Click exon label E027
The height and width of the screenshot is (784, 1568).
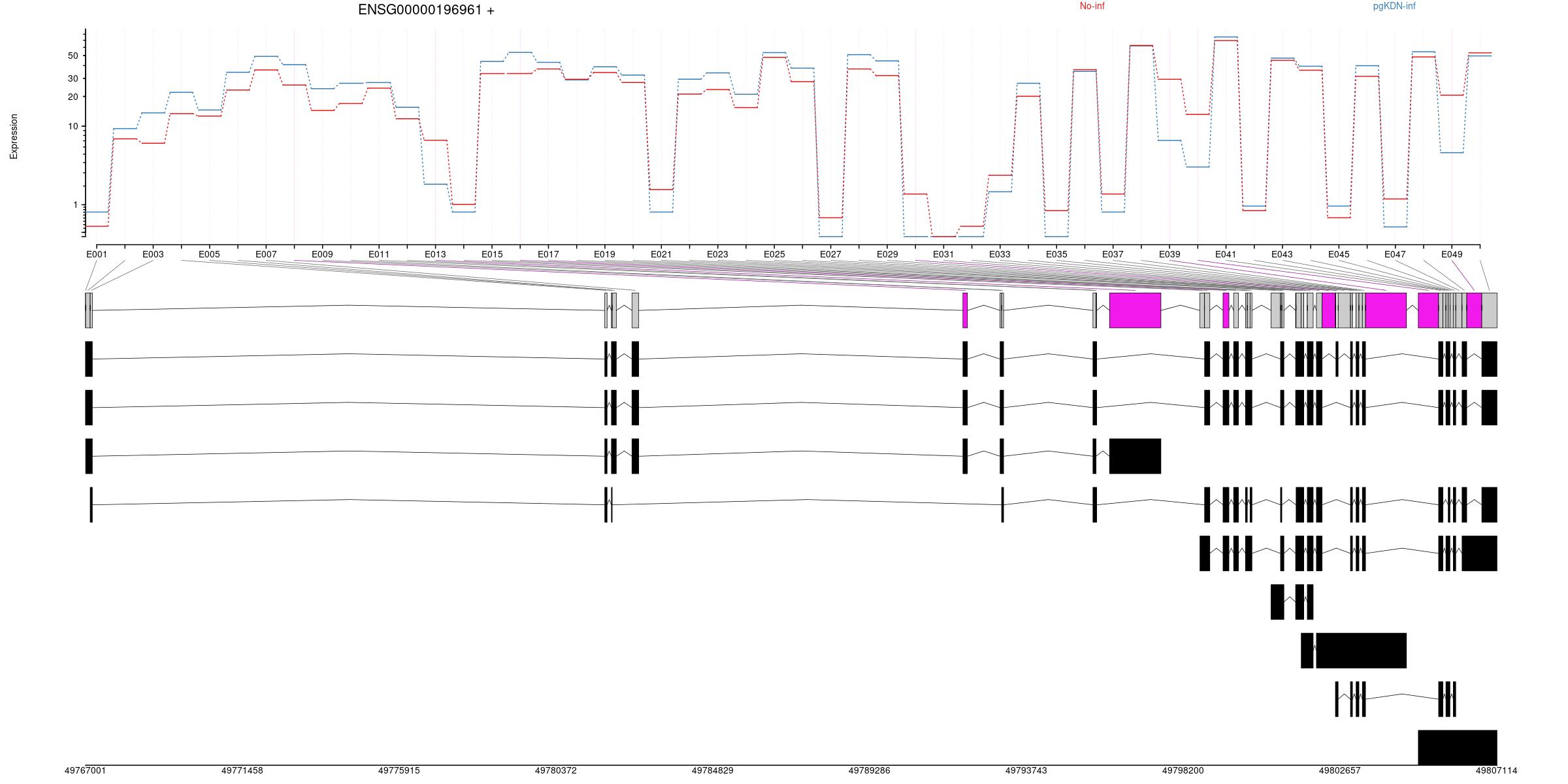point(830,254)
